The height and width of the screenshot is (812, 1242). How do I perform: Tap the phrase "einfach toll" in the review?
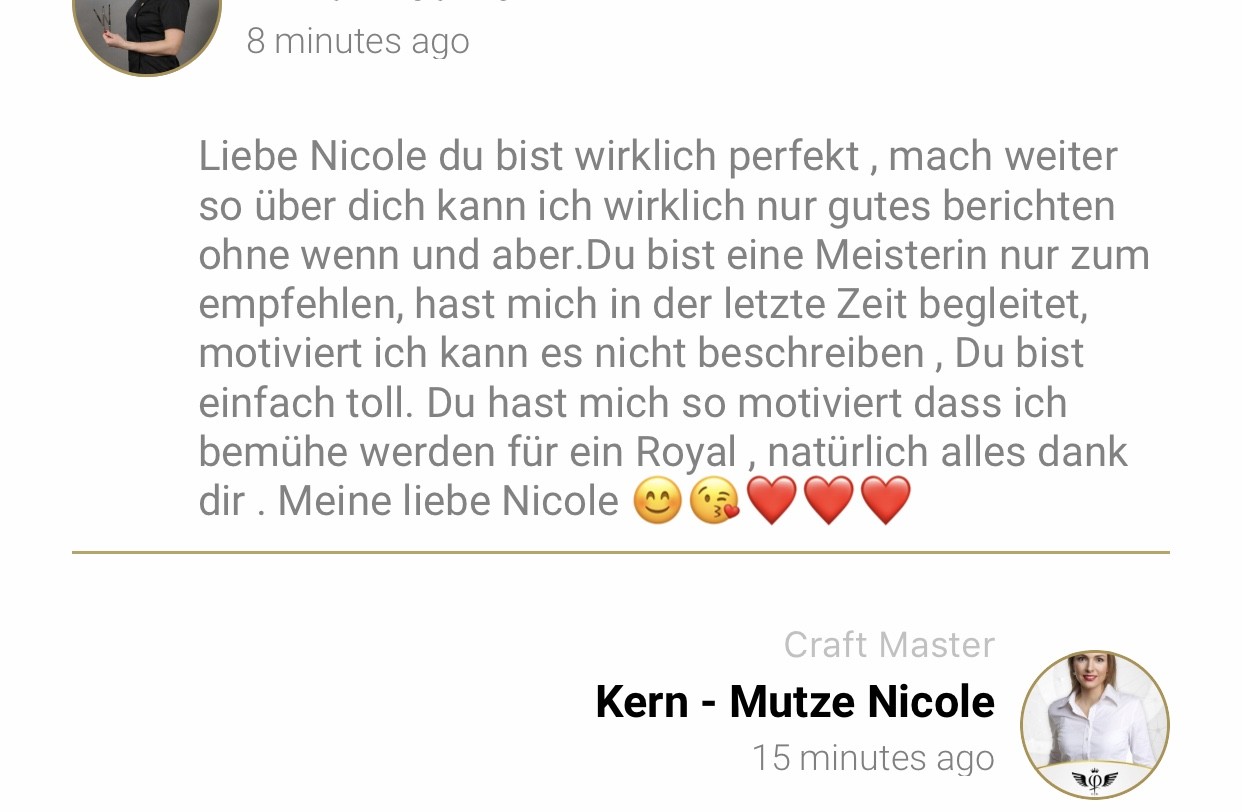click(306, 404)
